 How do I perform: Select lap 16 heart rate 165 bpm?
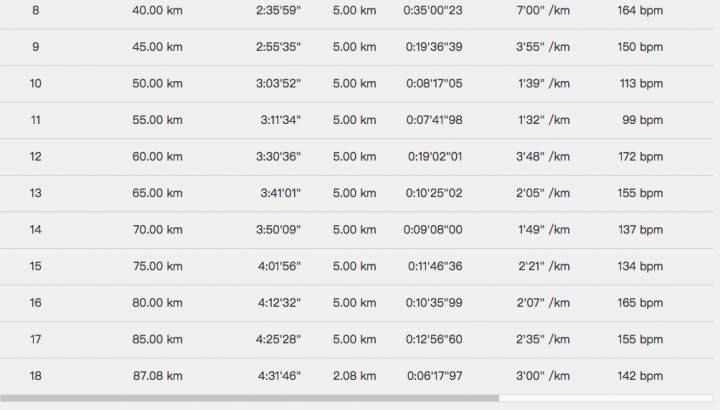pos(640,303)
